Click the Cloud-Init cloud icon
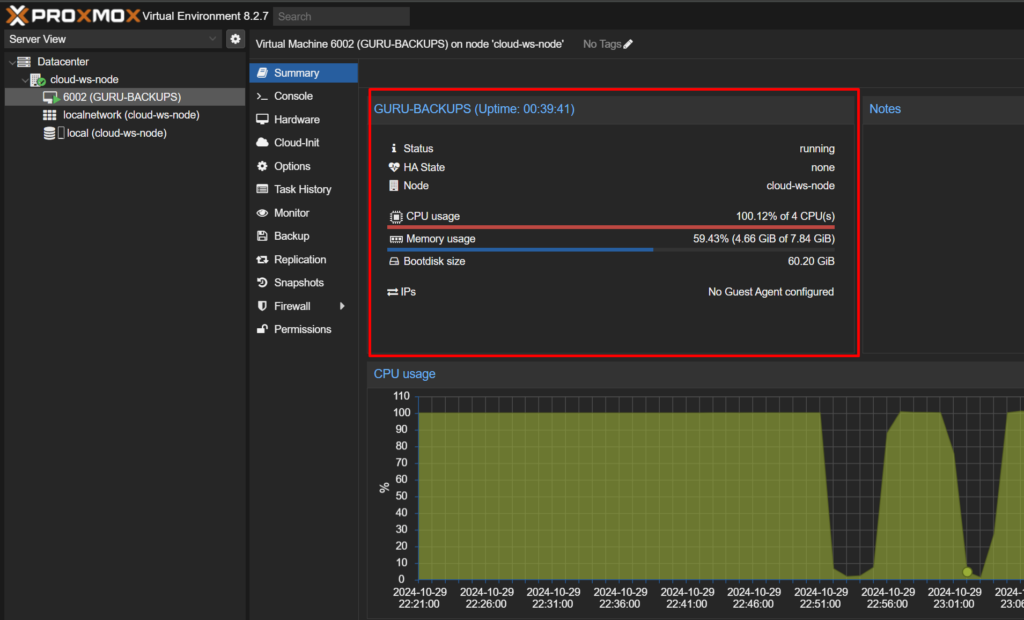 pos(263,142)
